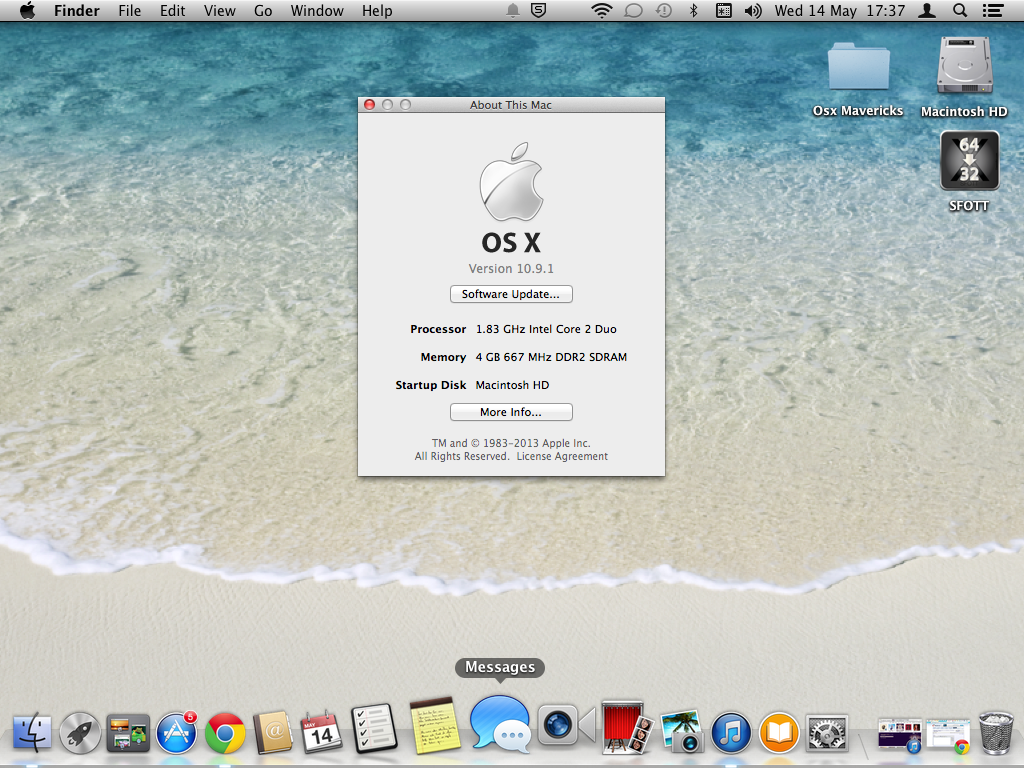Click the 1.83 GHz Intel Core 2 Duo text
Screen dimensions: 1024x768
[x=546, y=329]
